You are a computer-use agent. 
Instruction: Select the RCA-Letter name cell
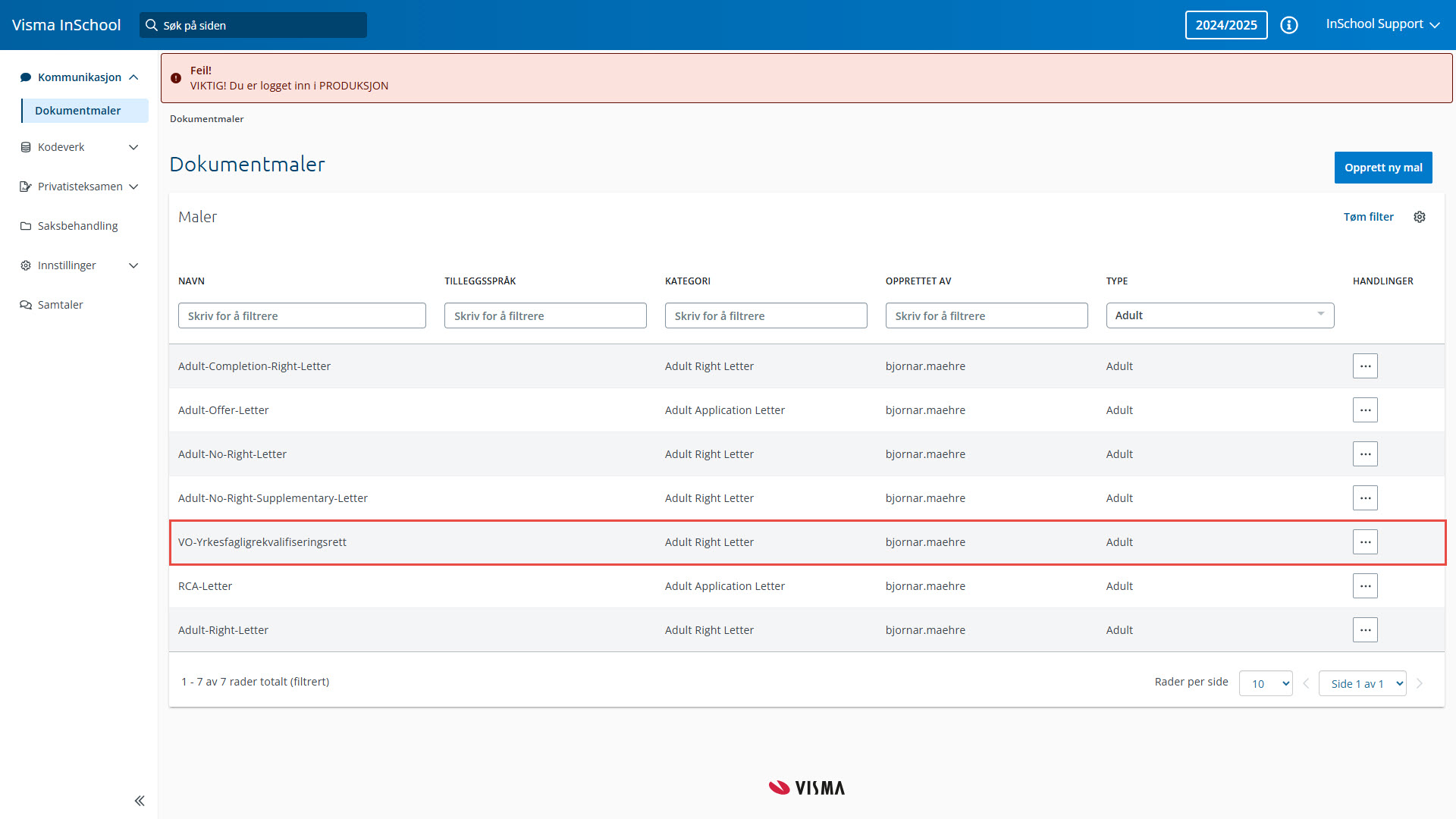click(x=205, y=586)
